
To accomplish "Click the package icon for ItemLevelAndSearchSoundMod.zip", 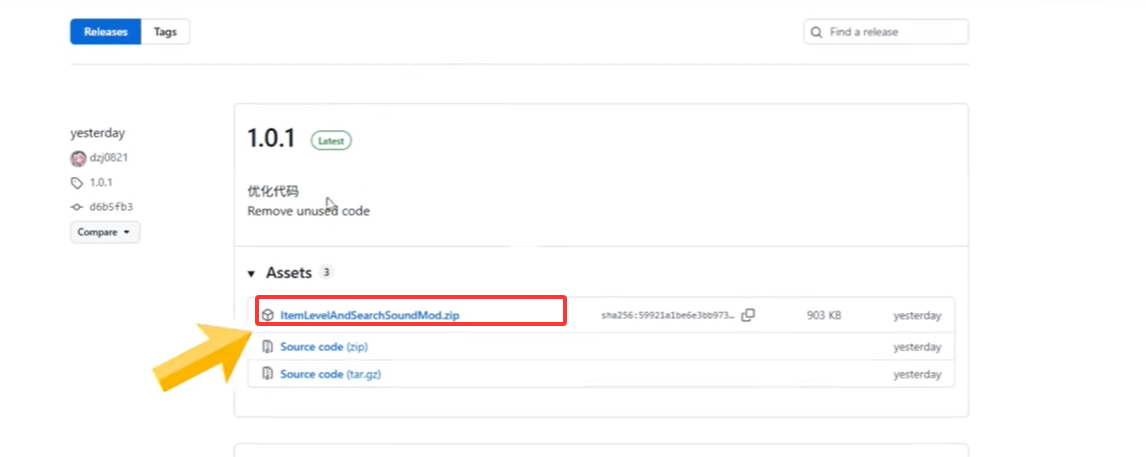I will pyautogui.click(x=268, y=315).
